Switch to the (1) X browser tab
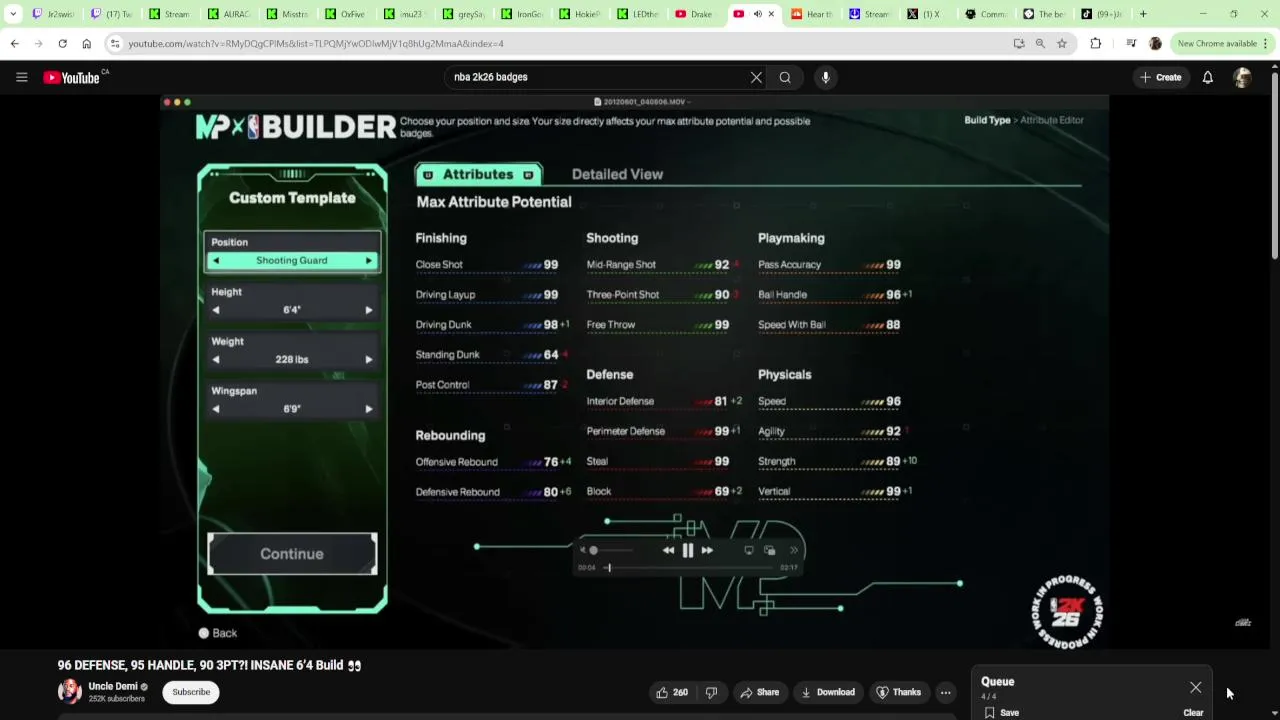The height and width of the screenshot is (720, 1280). coord(926,14)
